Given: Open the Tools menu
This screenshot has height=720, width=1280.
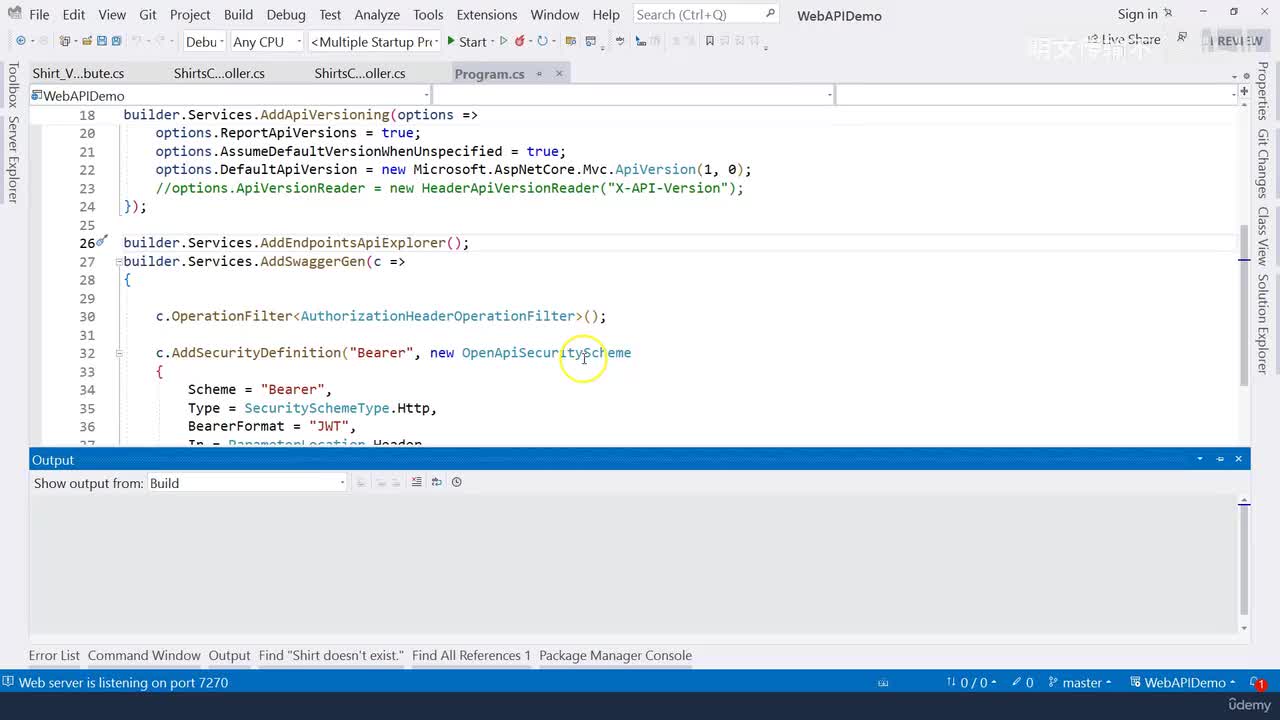Looking at the screenshot, I should (428, 14).
